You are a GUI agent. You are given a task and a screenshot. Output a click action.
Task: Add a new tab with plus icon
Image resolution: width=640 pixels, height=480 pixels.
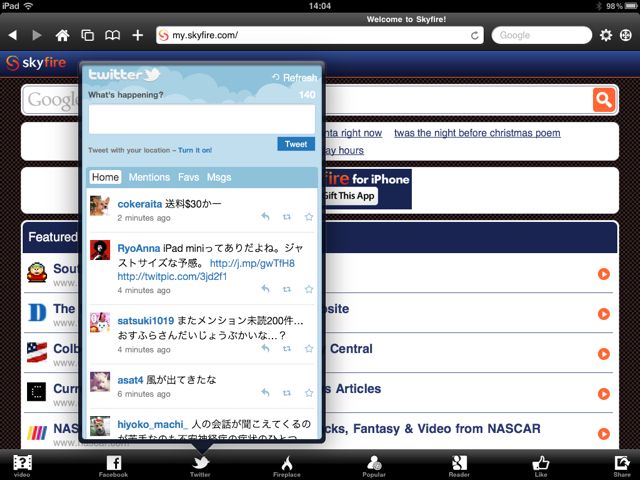click(x=138, y=36)
